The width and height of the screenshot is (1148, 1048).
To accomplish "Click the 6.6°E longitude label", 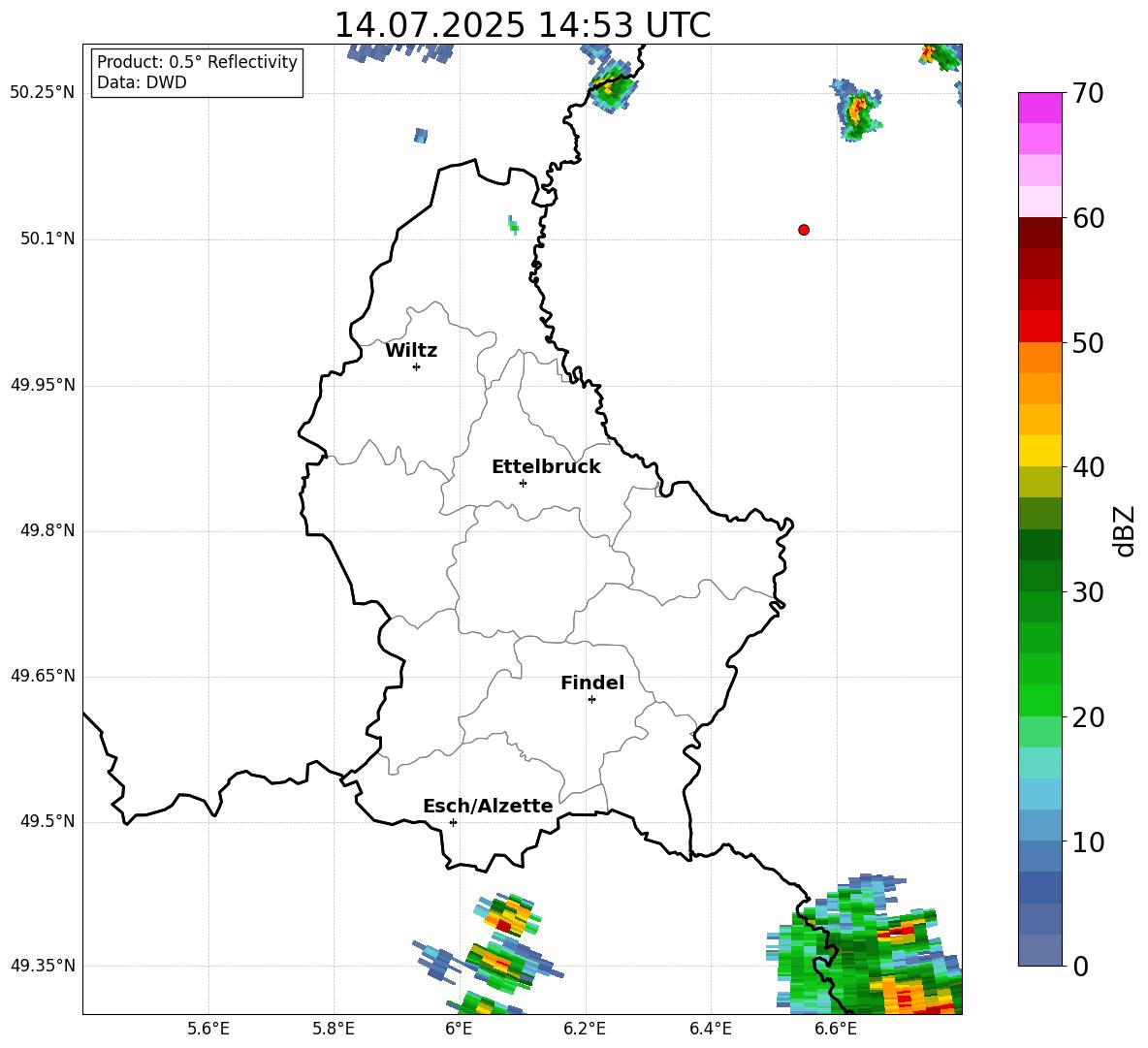I will tap(836, 1029).
